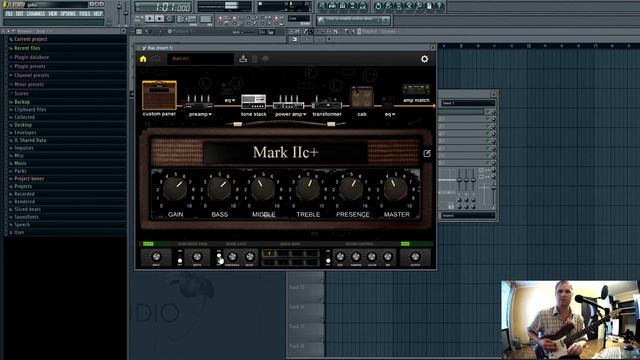Image resolution: width=640 pixels, height=360 pixels.
Task: Open the Sliced beats folder
Action: pos(27,209)
